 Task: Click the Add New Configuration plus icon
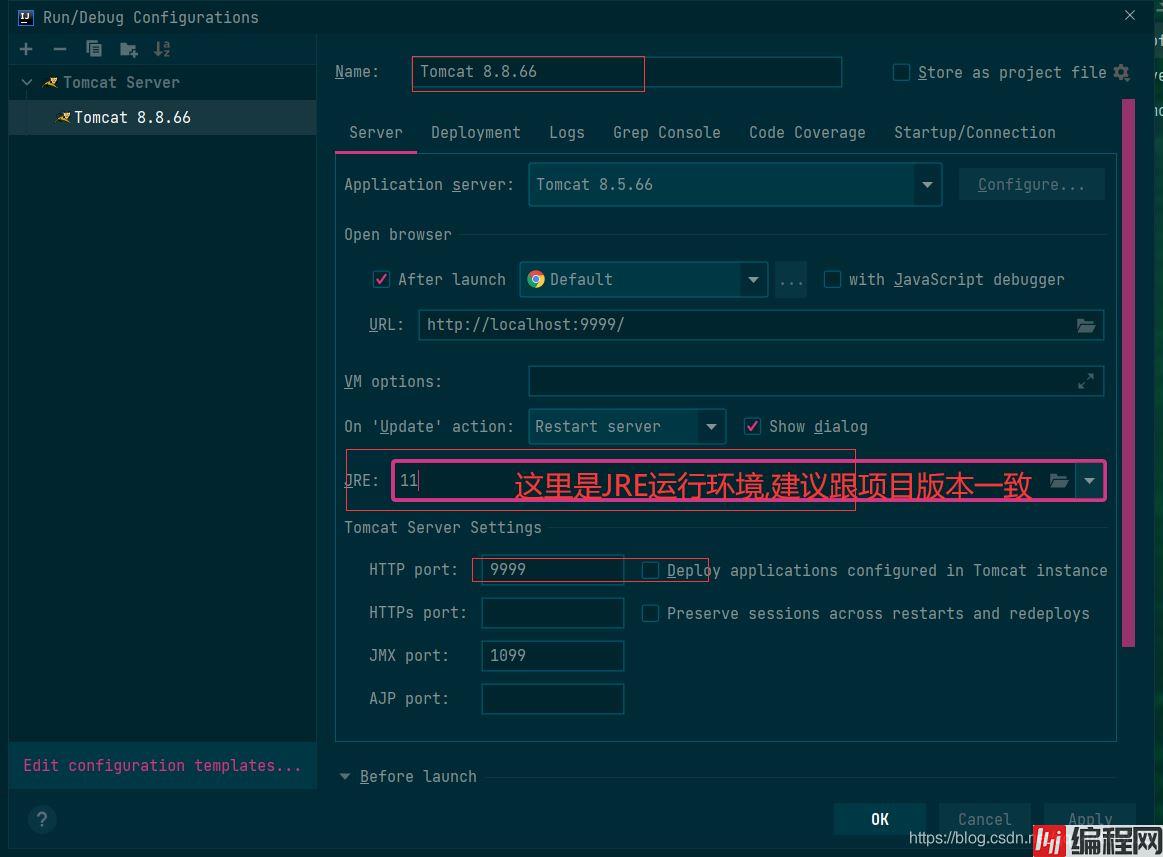26,49
